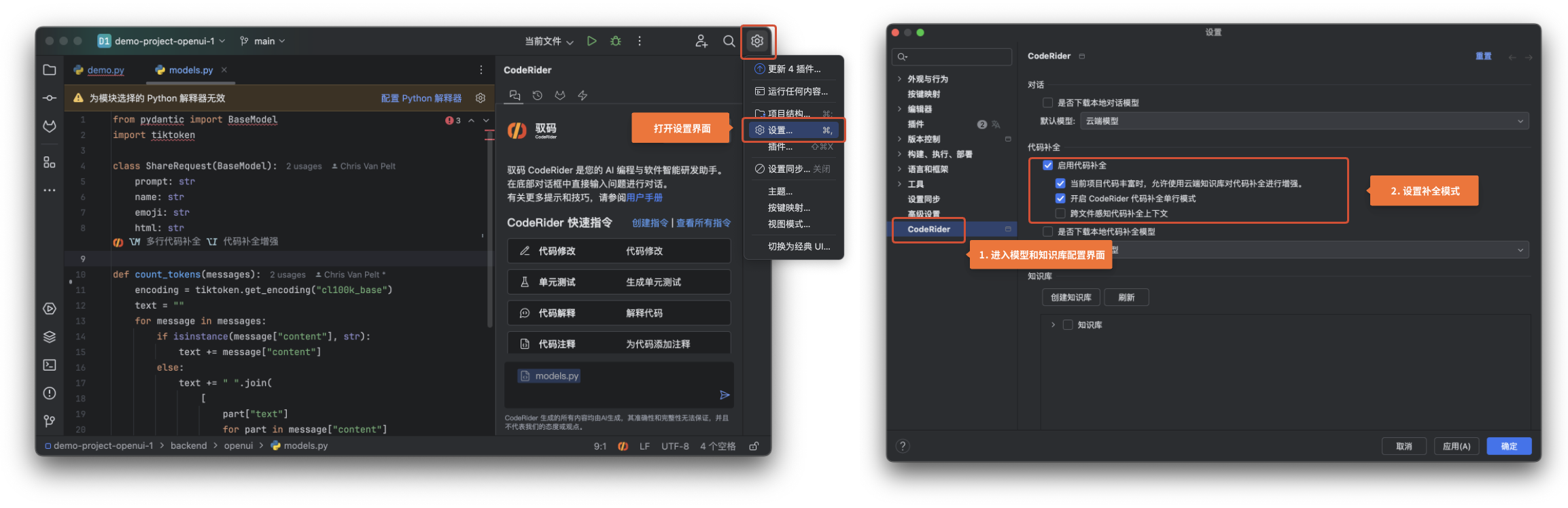This screenshot has width=1568, height=508.
Task: Uncheck 启用代码补全 checkbox
Action: (x=1047, y=165)
